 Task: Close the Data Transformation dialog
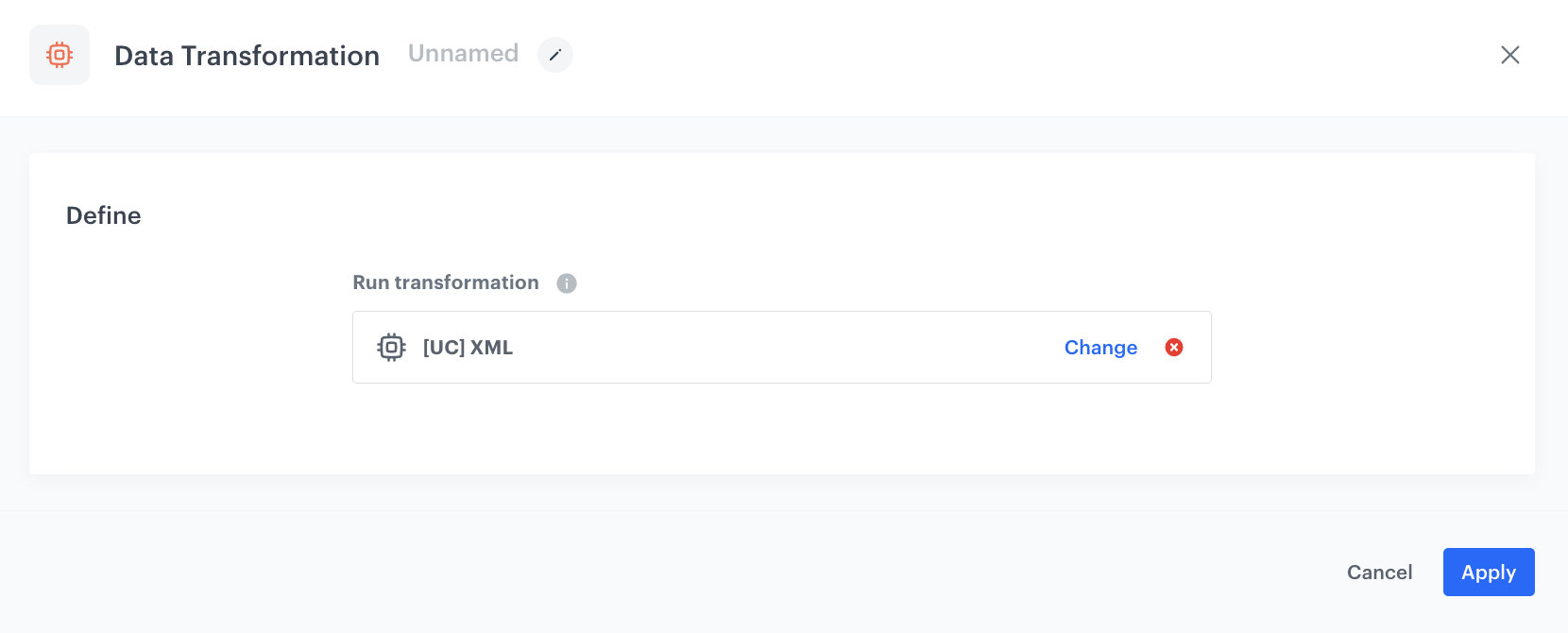(1510, 55)
